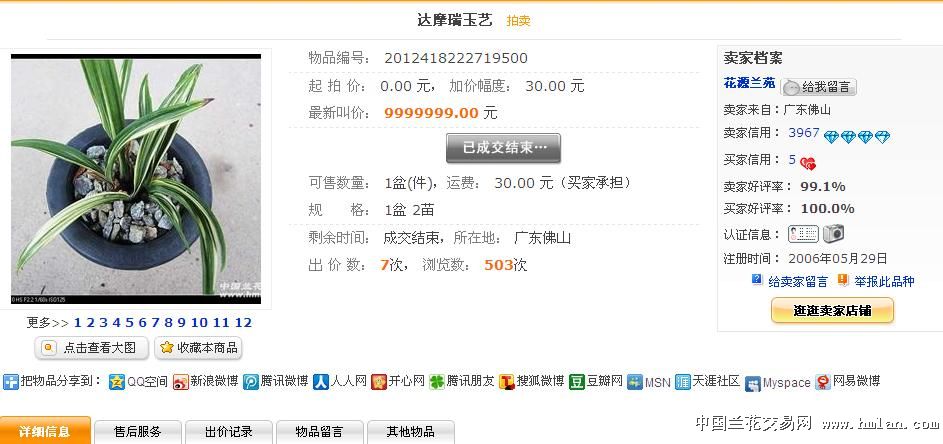This screenshot has width=943, height=444.
Task: Open image number 7
Action: [155, 322]
